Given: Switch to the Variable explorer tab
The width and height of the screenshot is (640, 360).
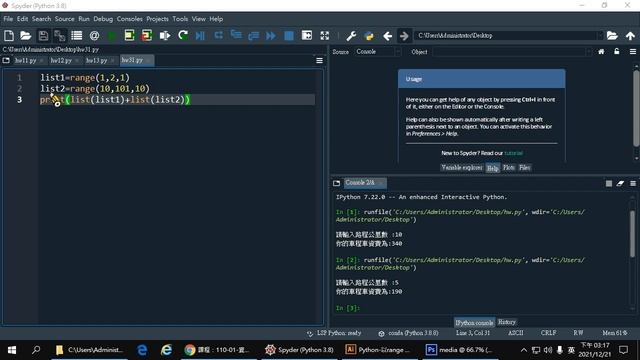Looking at the screenshot, I should [x=462, y=167].
